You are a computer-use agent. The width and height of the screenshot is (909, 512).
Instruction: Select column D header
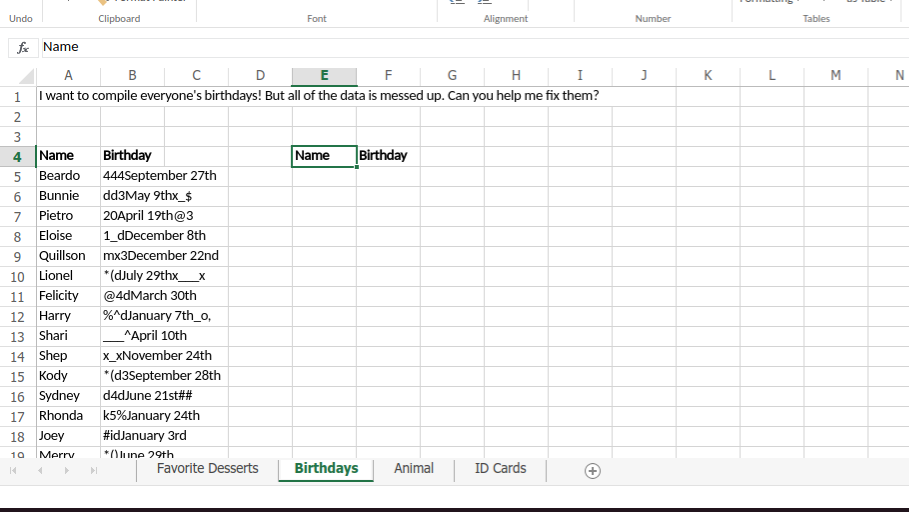coord(260,76)
